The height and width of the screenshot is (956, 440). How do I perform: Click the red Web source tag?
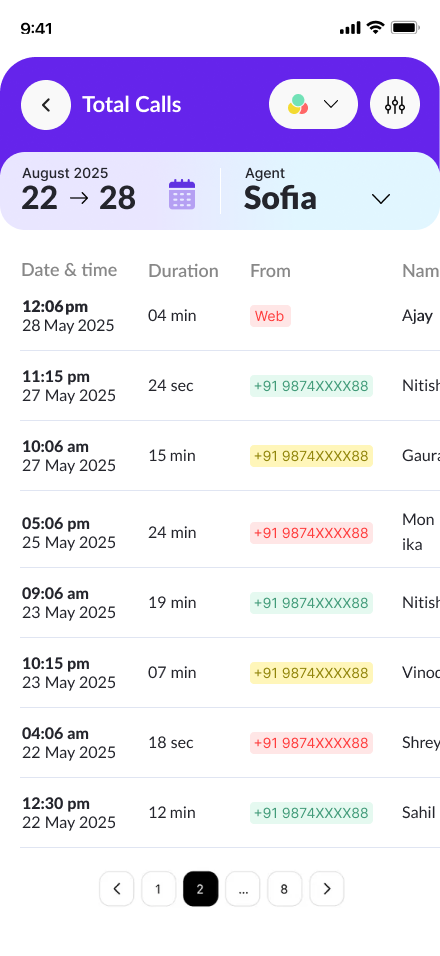[270, 316]
